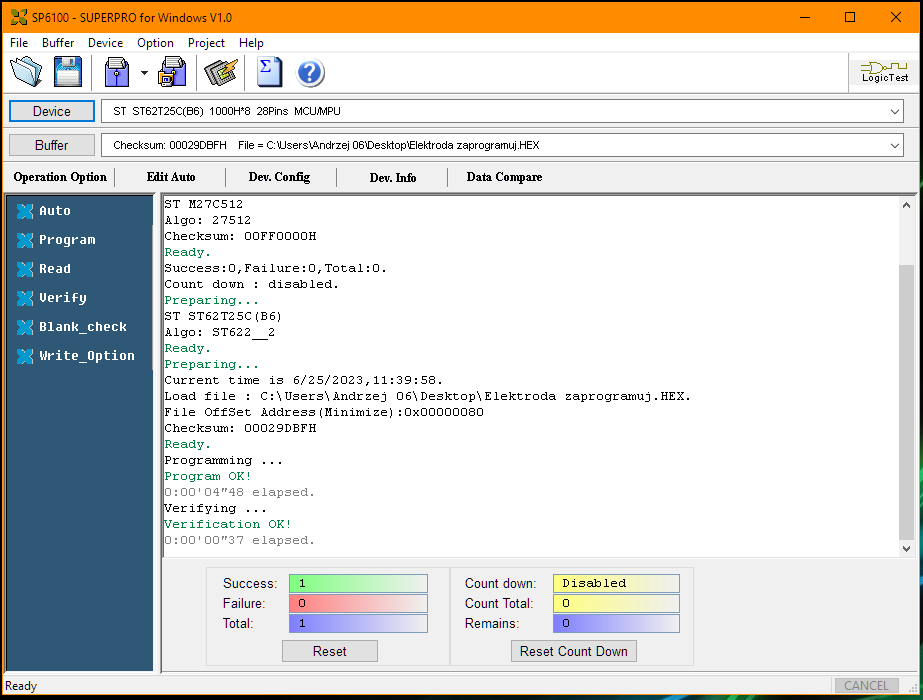Click the yellow Count Total field
Image resolution: width=923 pixels, height=700 pixels.
pyautogui.click(x=616, y=603)
